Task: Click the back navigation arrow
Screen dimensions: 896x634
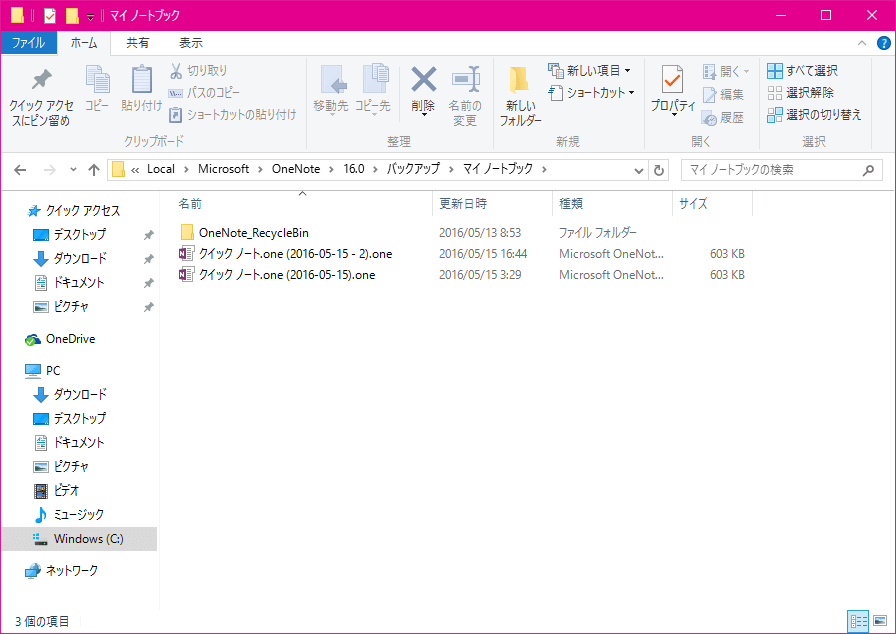Action: (x=20, y=170)
